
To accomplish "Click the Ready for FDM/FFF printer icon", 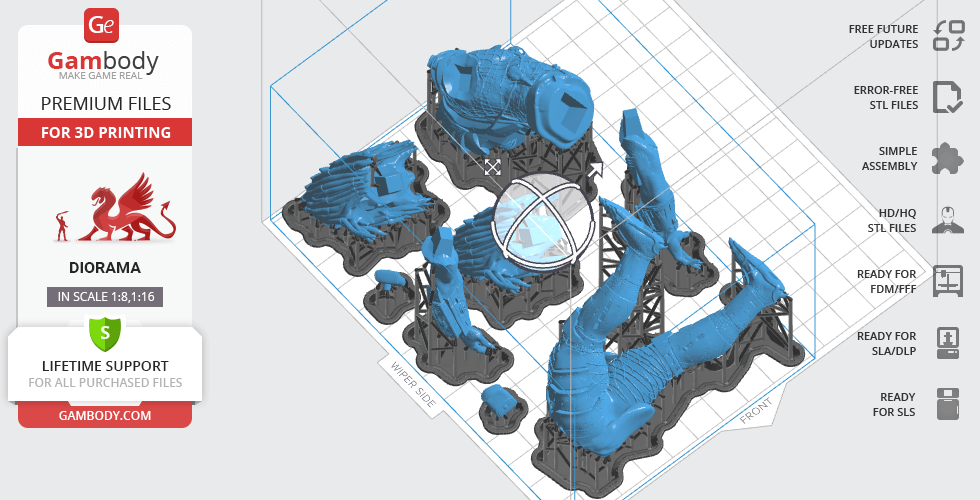I will 947,281.
